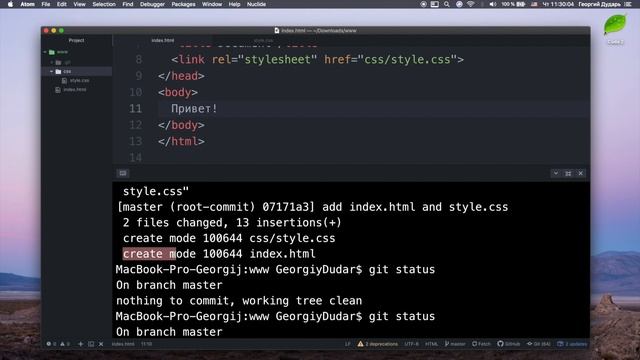640x360 pixels.
Task: Click the Wi-Fi status icon
Action: pos(471,4)
